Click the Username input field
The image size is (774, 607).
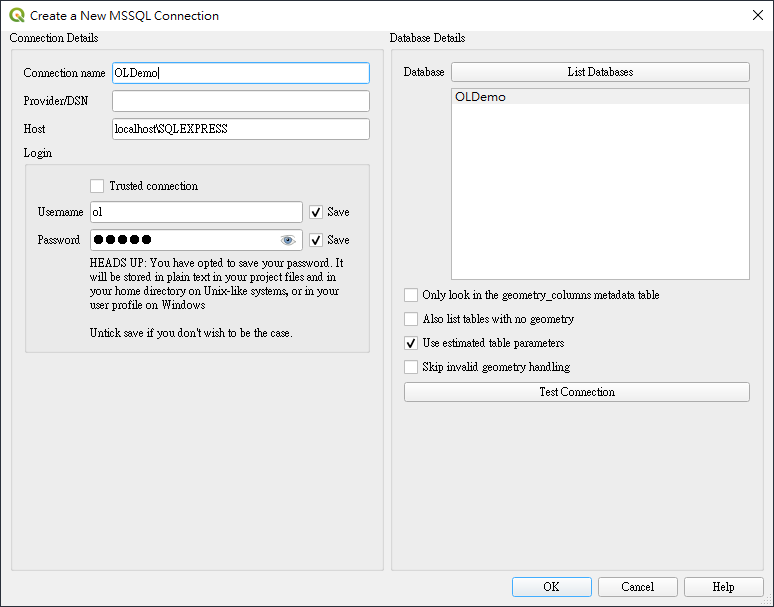196,212
